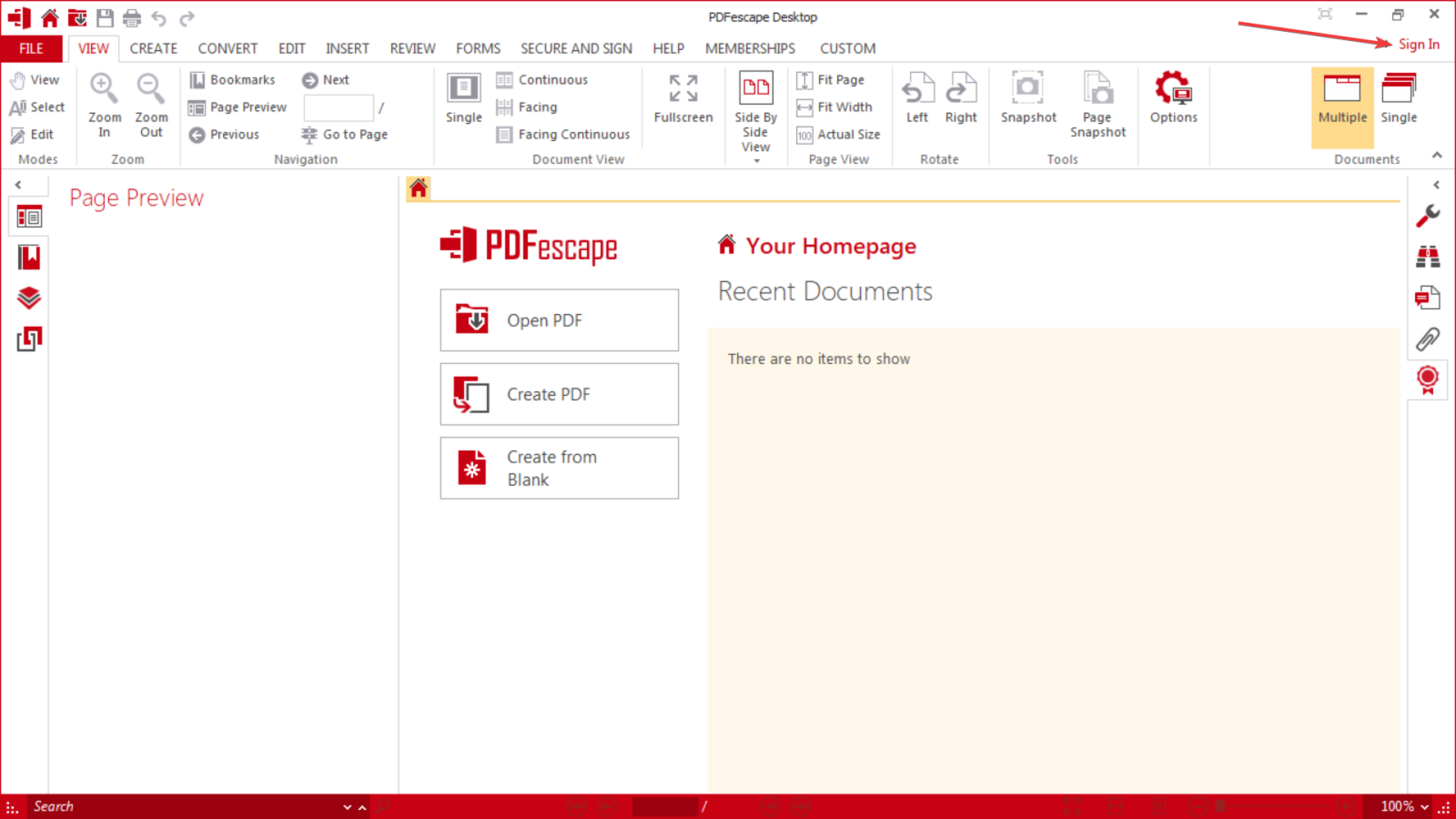The width and height of the screenshot is (1456, 819).
Task: Click the Previous page button
Action: pyautogui.click(x=224, y=135)
